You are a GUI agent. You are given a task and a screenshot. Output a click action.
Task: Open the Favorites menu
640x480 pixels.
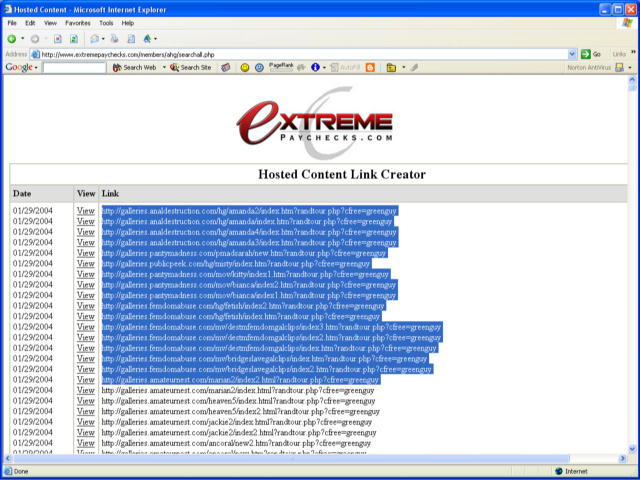77,22
